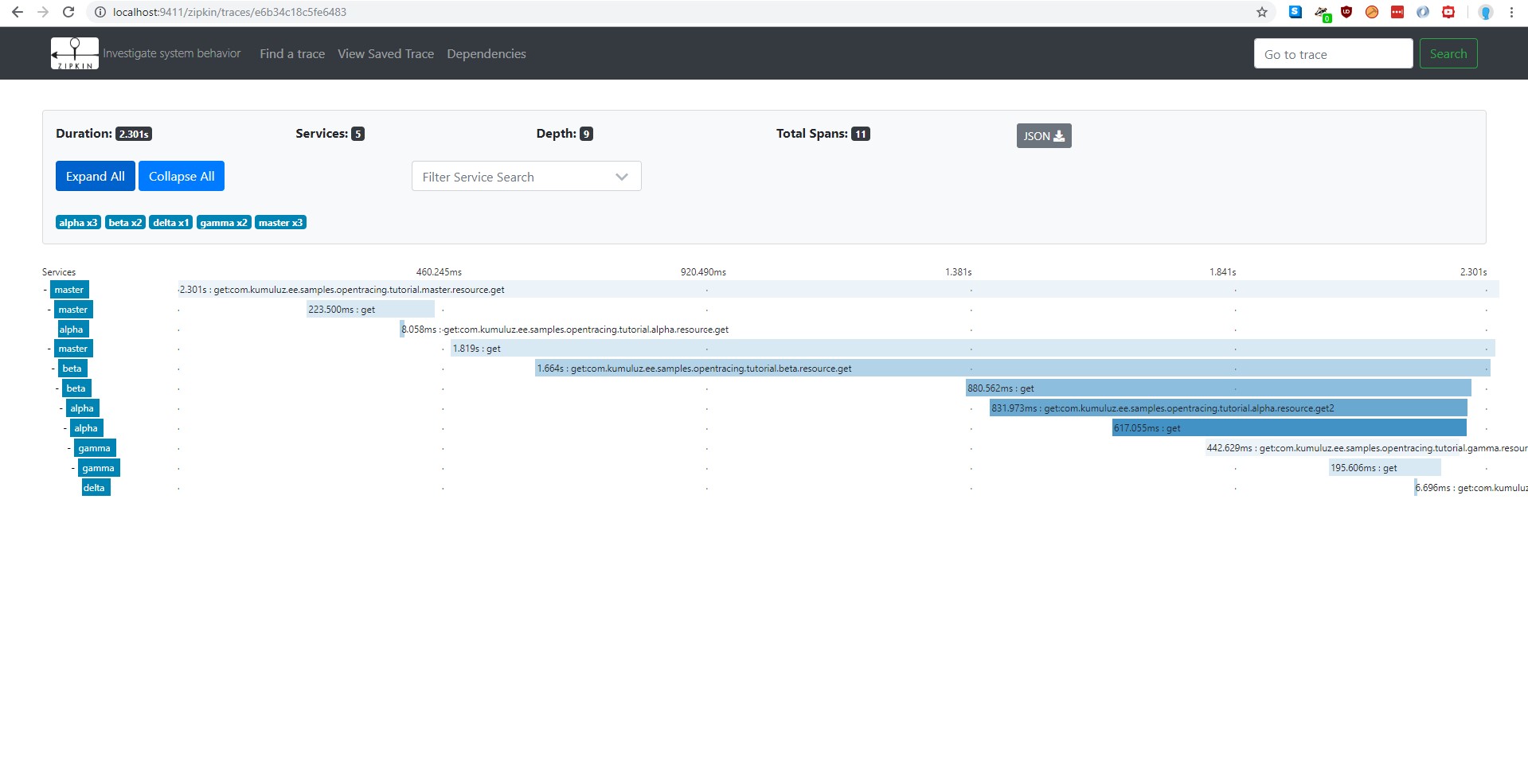The image size is (1528, 784).
Task: Click the gamma service label of the 195.606ms row
Action: 99,468
